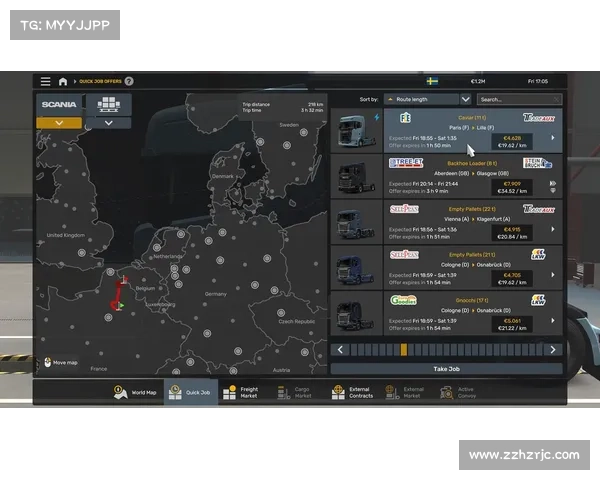Open the Quick Job Offers help icon
This screenshot has width=600, height=480.
pos(129,81)
